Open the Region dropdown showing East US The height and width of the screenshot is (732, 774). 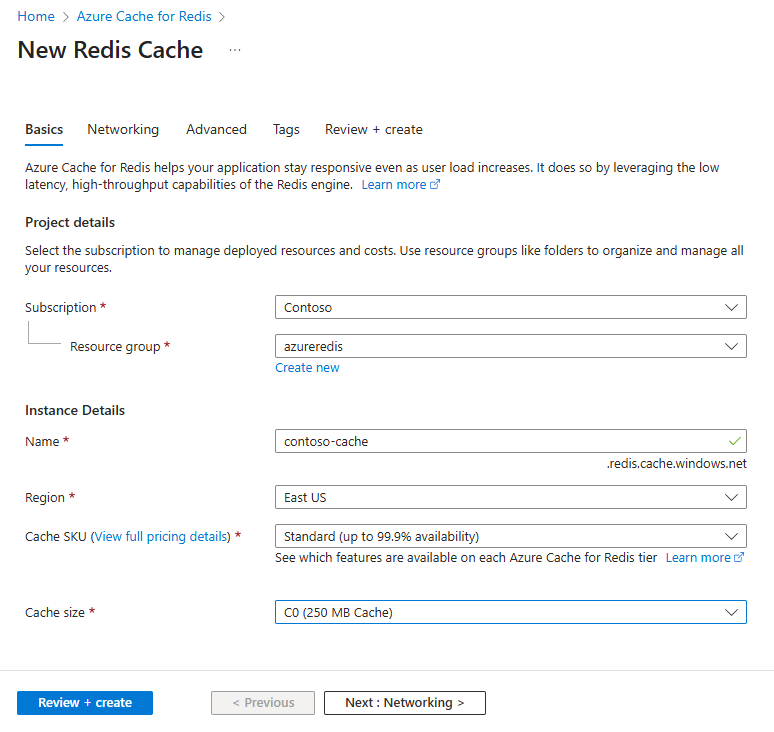coord(510,497)
